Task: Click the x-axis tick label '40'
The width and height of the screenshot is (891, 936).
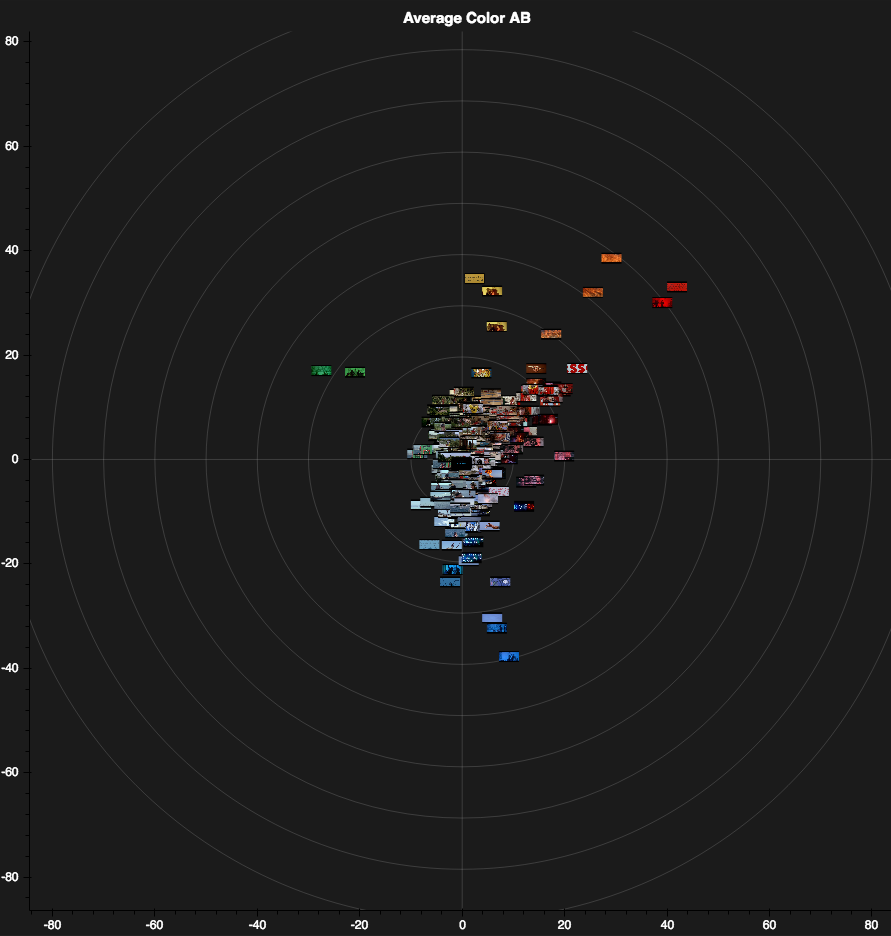Action: 667,925
